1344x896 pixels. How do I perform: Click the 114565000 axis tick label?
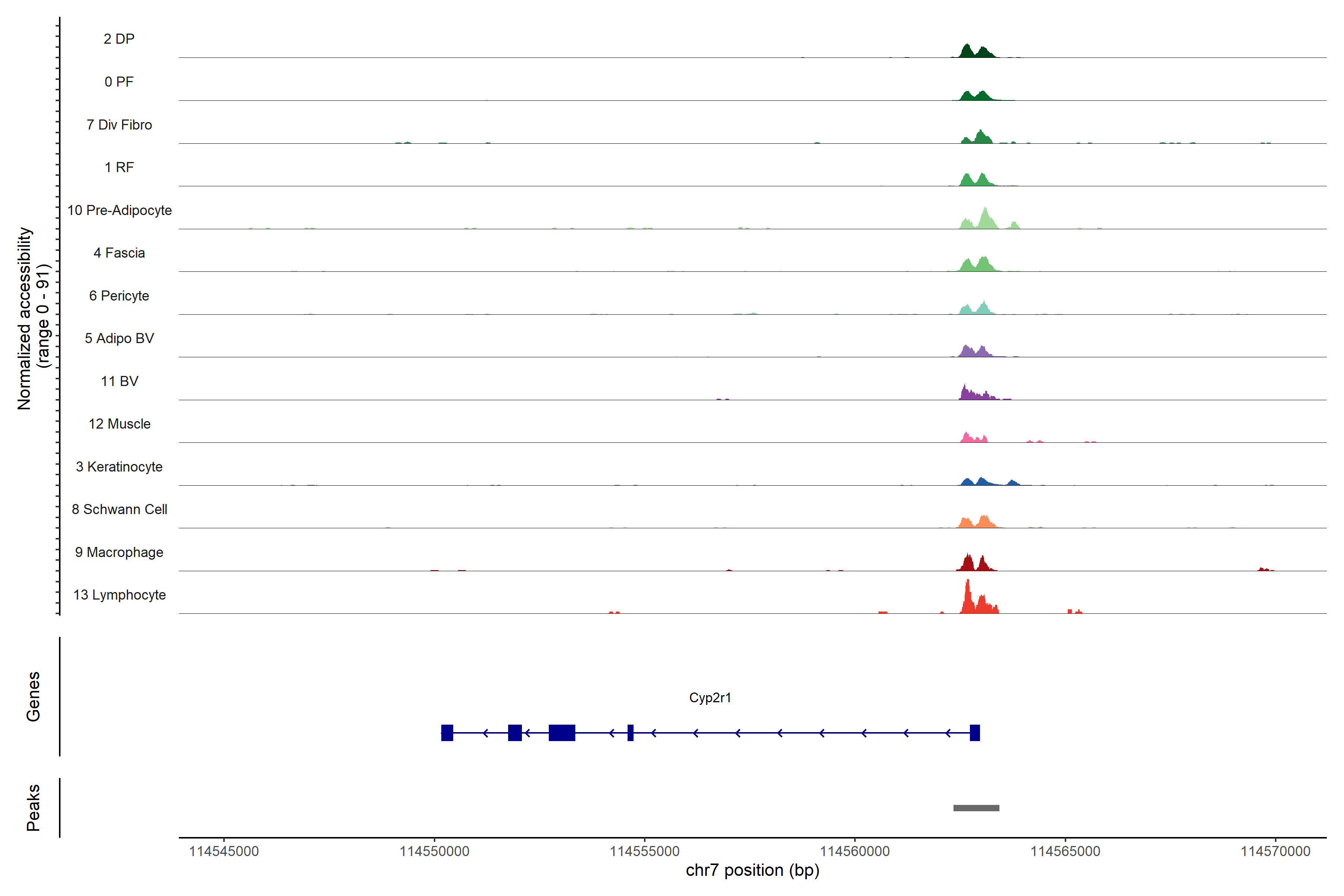[1065, 852]
